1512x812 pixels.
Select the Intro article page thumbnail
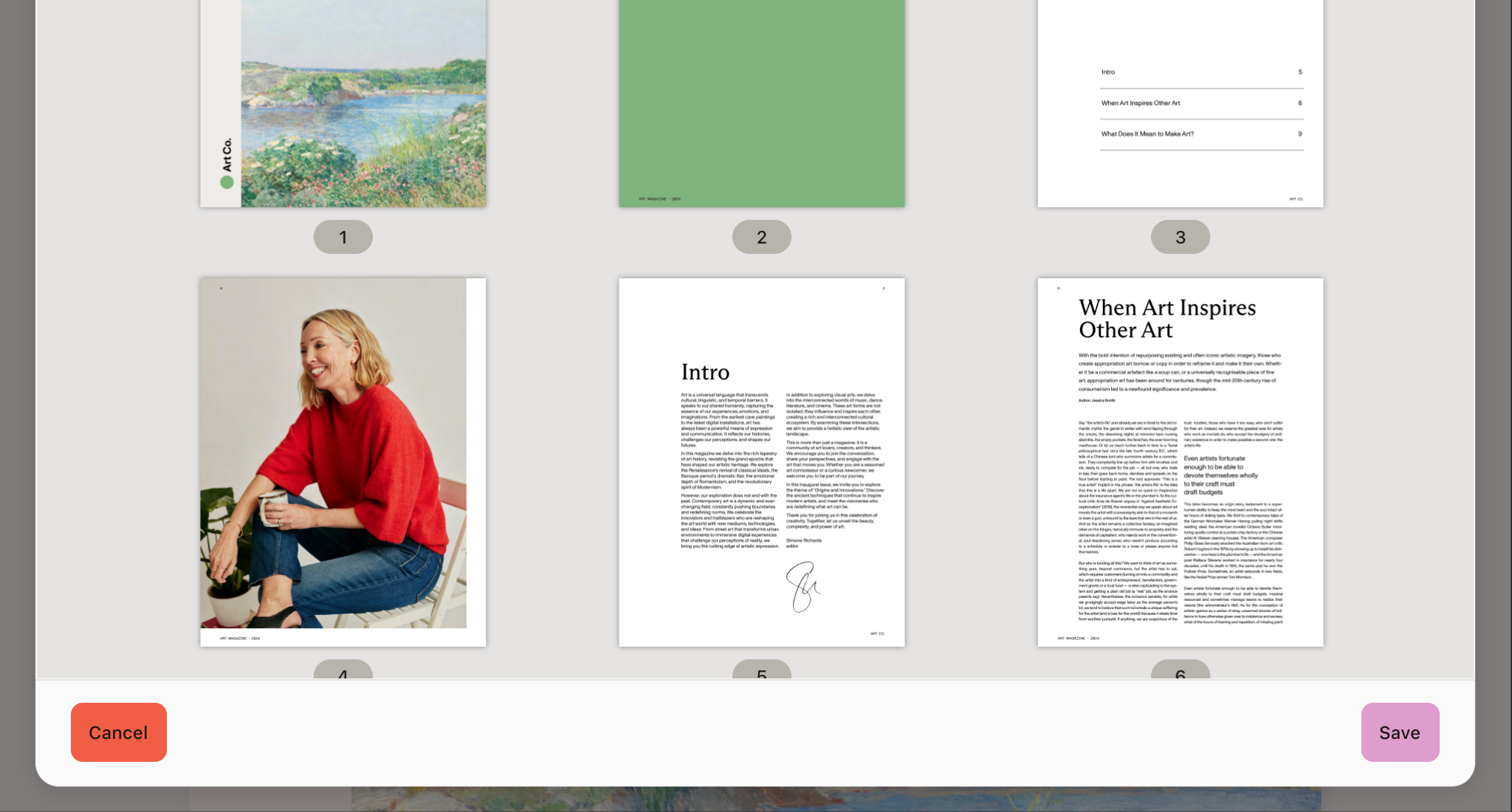761,461
